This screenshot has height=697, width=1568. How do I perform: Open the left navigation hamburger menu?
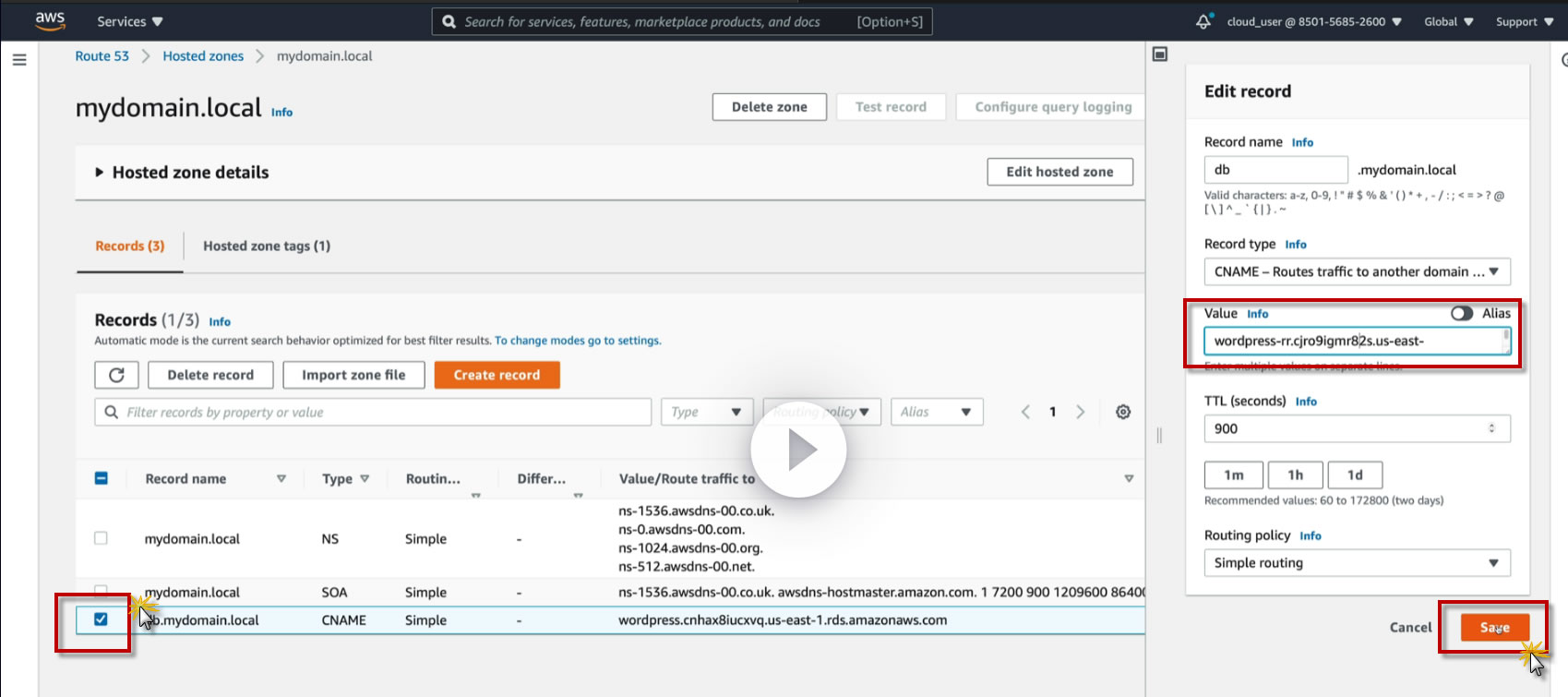tap(19, 60)
